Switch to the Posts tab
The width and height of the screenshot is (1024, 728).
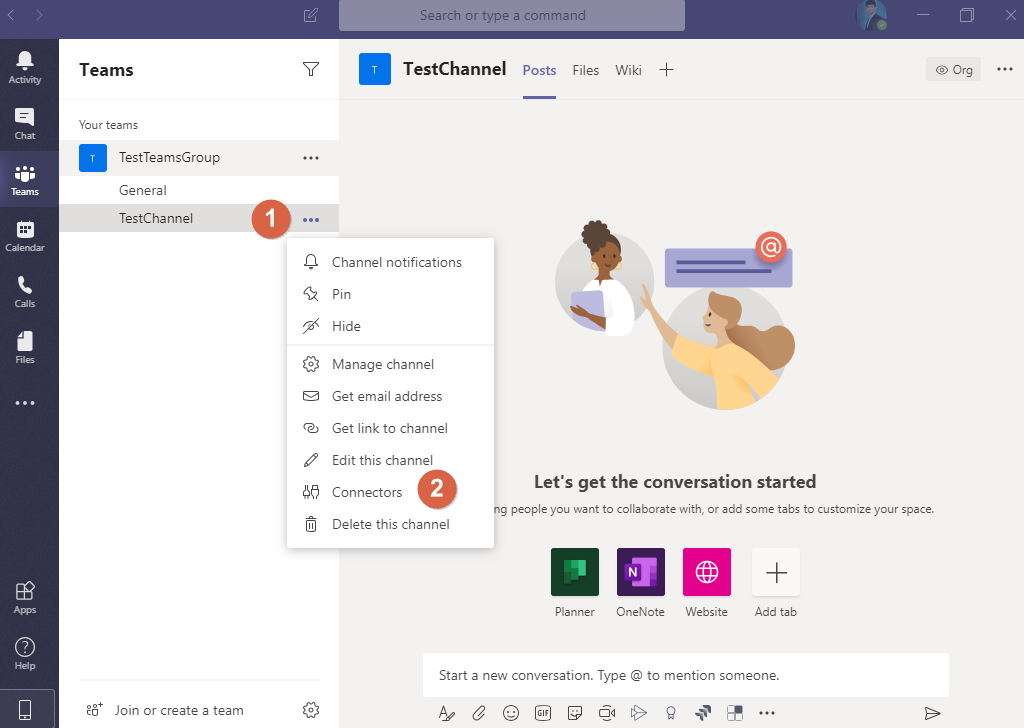pyautogui.click(x=539, y=71)
